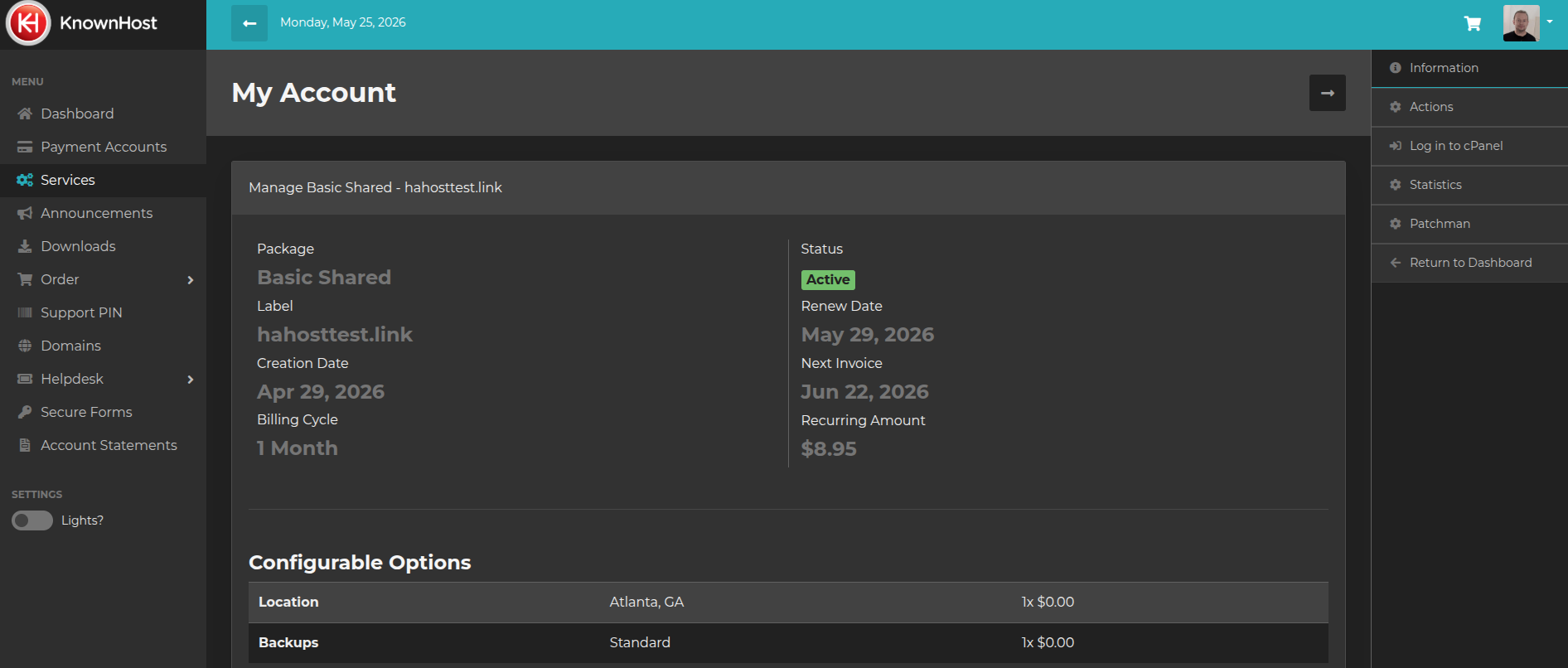Click the Backups row label
Screen dimensions: 1568x668
(288, 642)
